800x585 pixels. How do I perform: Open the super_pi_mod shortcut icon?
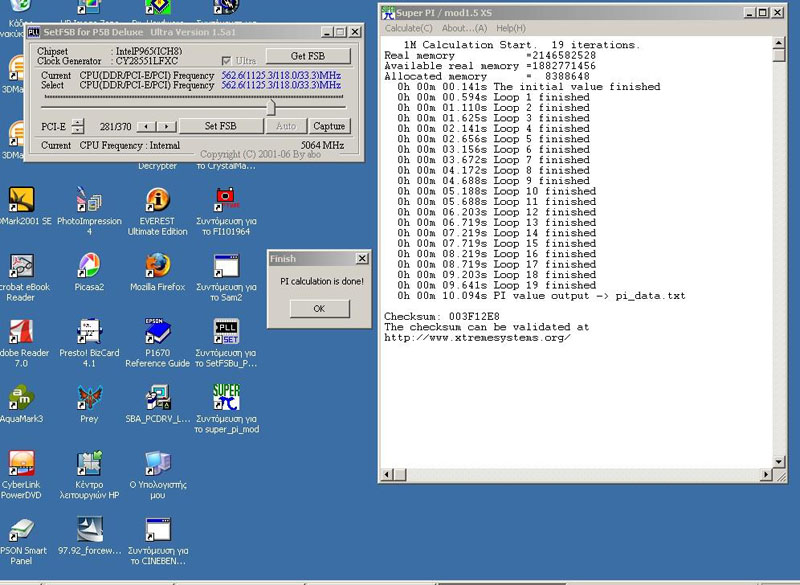[226, 397]
